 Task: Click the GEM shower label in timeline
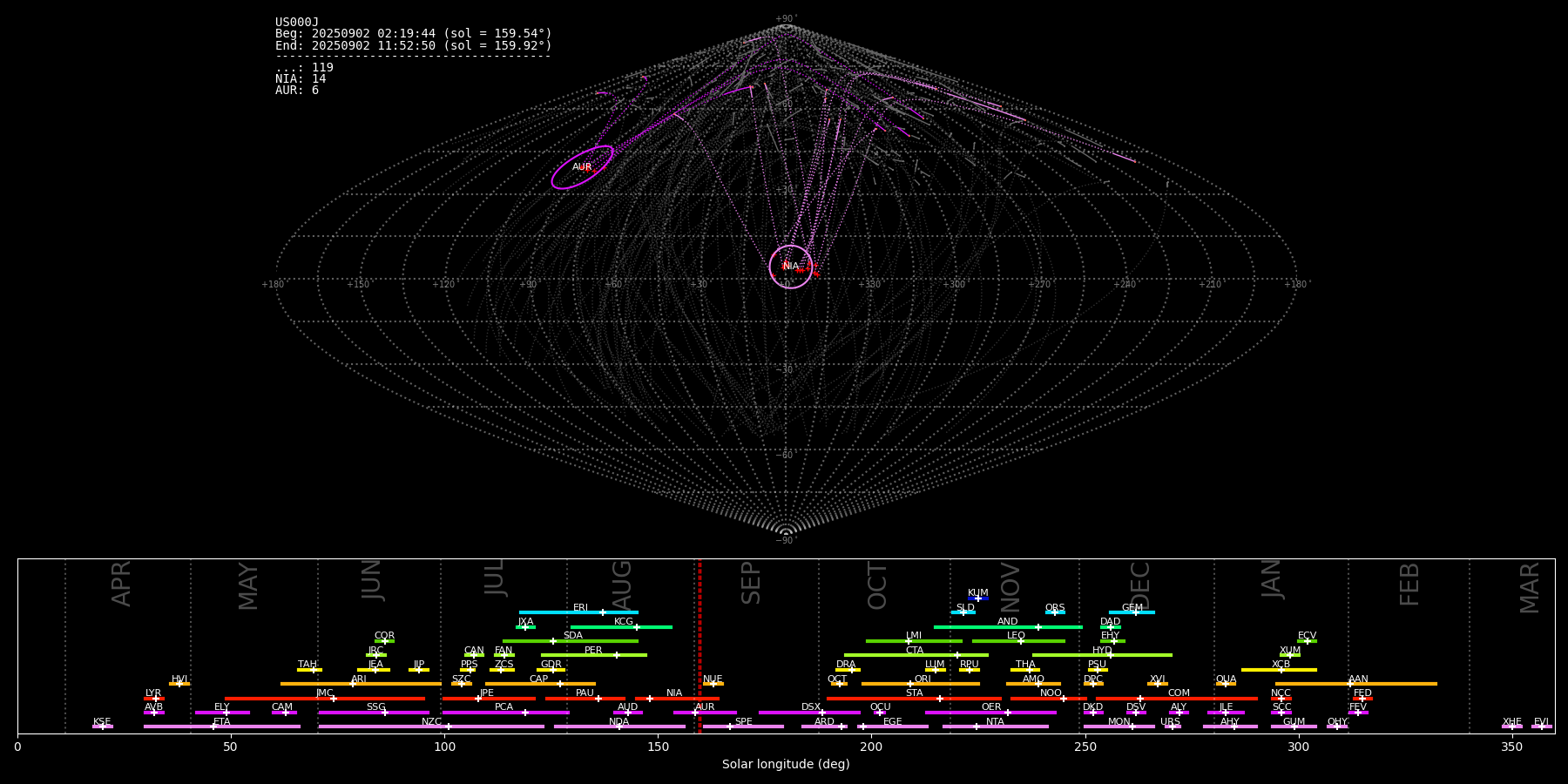pos(1132,607)
